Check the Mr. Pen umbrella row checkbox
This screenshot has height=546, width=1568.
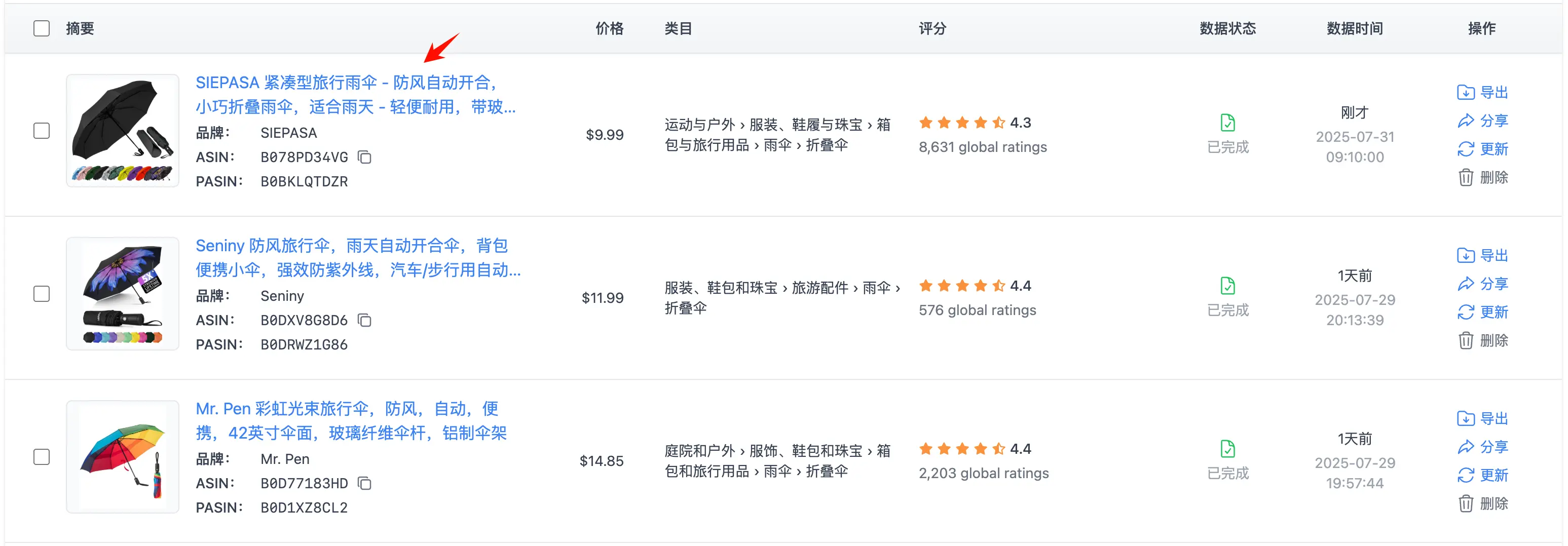42,457
